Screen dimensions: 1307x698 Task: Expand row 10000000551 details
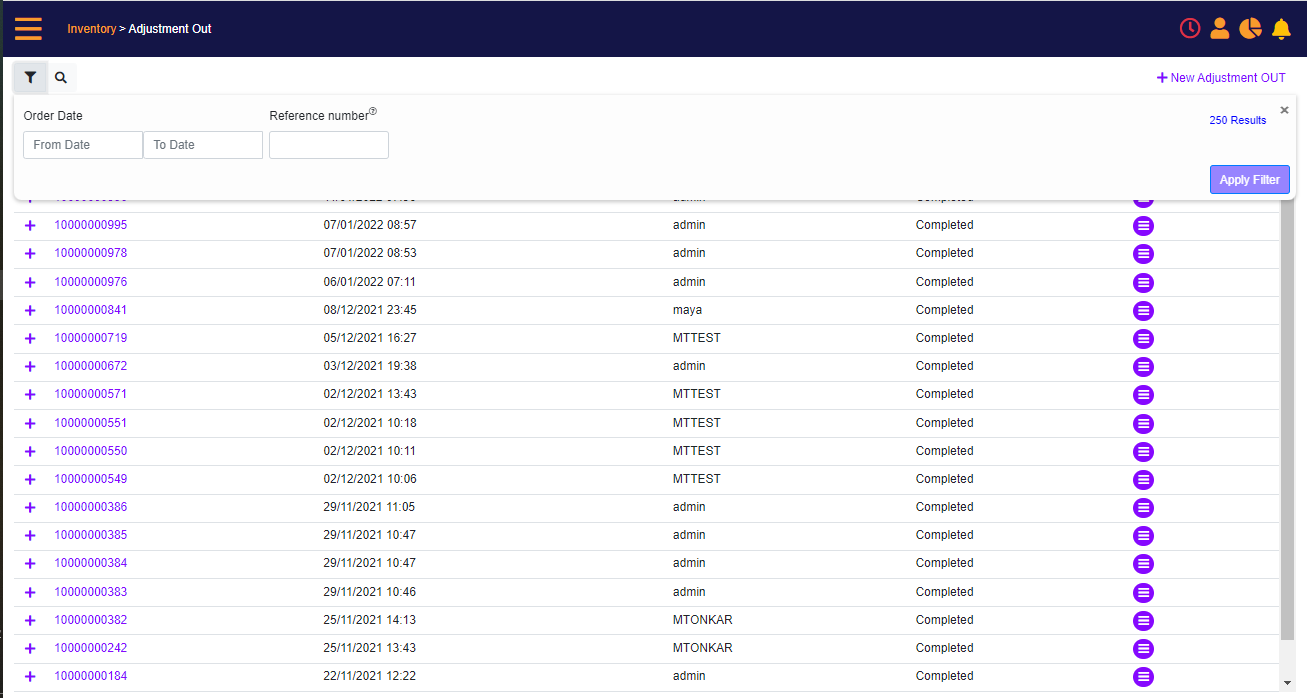29,423
